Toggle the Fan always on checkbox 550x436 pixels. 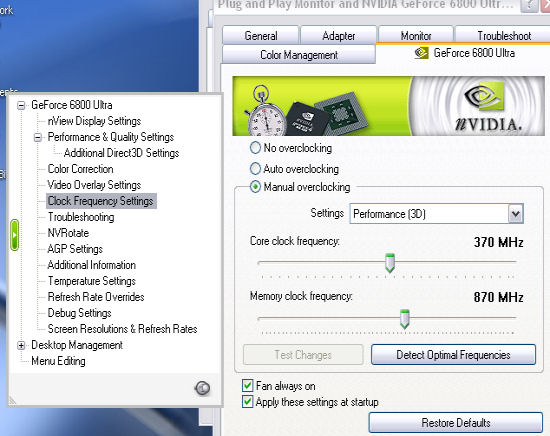click(247, 385)
